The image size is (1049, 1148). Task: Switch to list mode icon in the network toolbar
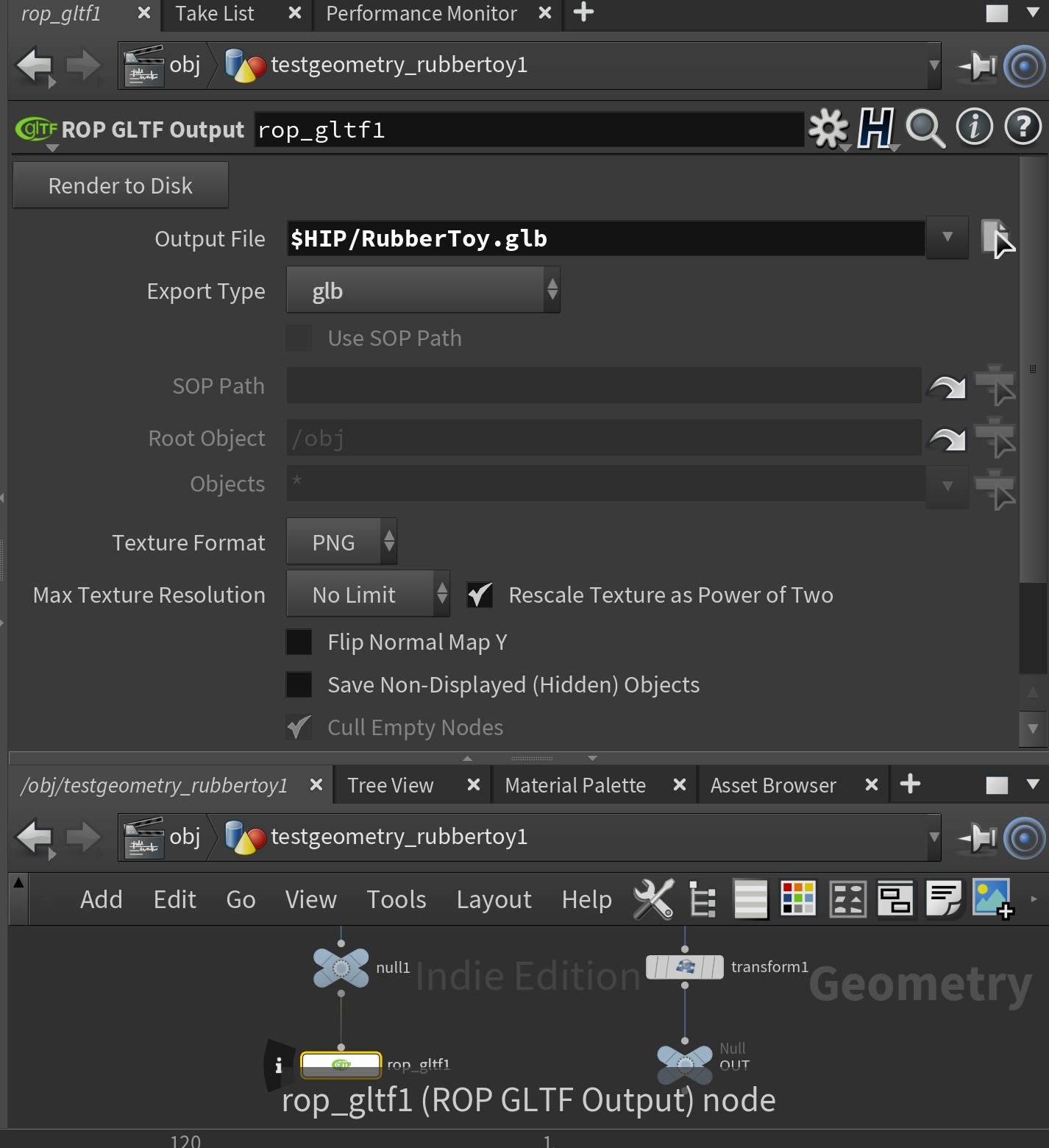click(750, 899)
